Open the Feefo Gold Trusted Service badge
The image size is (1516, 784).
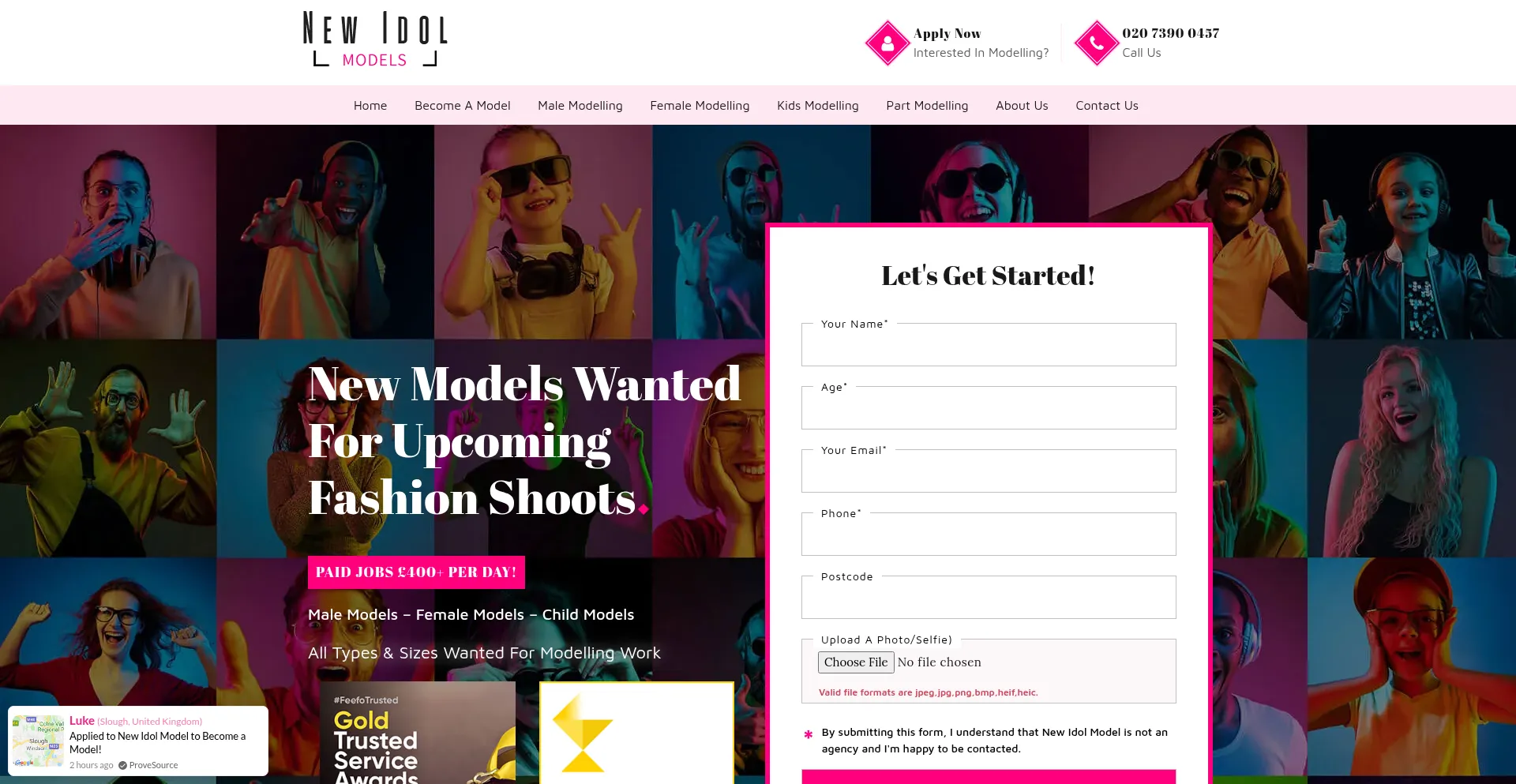tap(418, 733)
